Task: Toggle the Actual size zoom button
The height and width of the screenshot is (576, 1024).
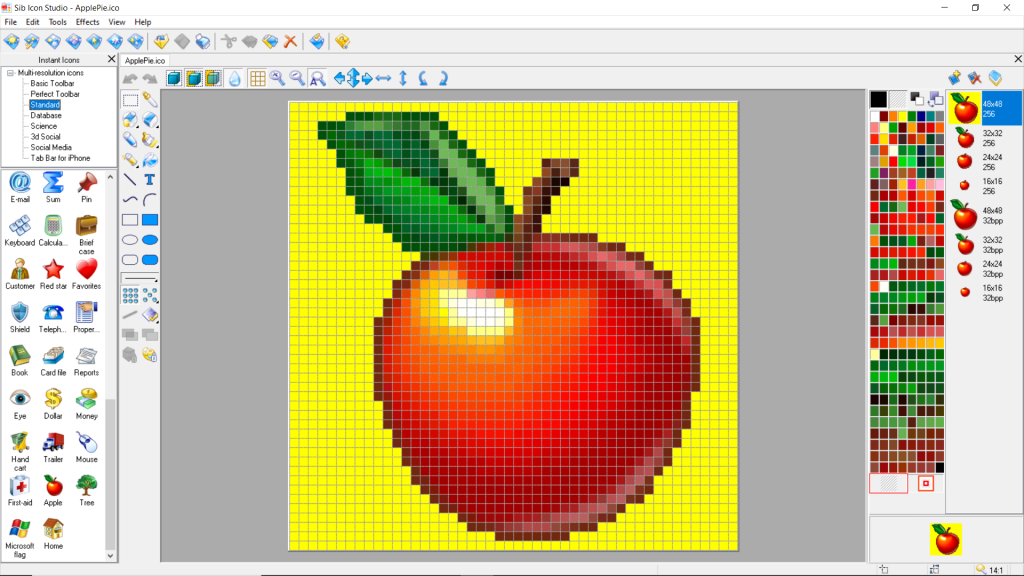Action: 317,78
